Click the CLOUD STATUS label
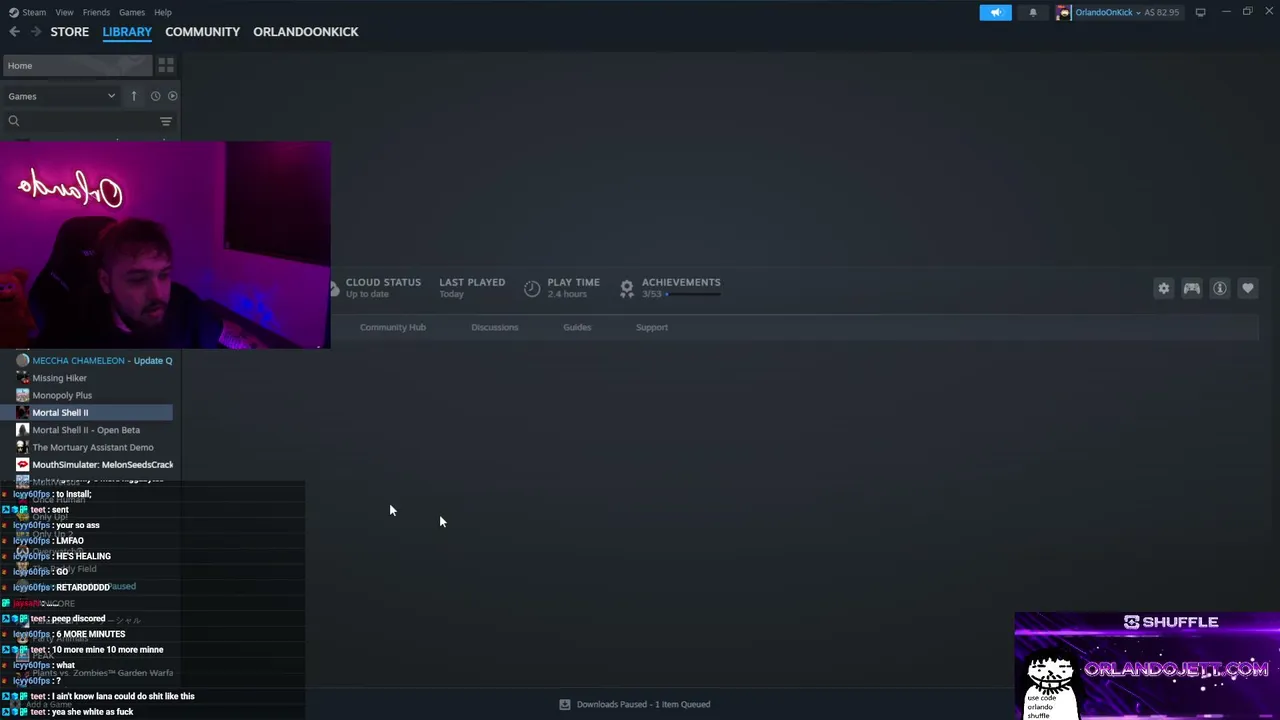The height and width of the screenshot is (720, 1280). click(383, 282)
